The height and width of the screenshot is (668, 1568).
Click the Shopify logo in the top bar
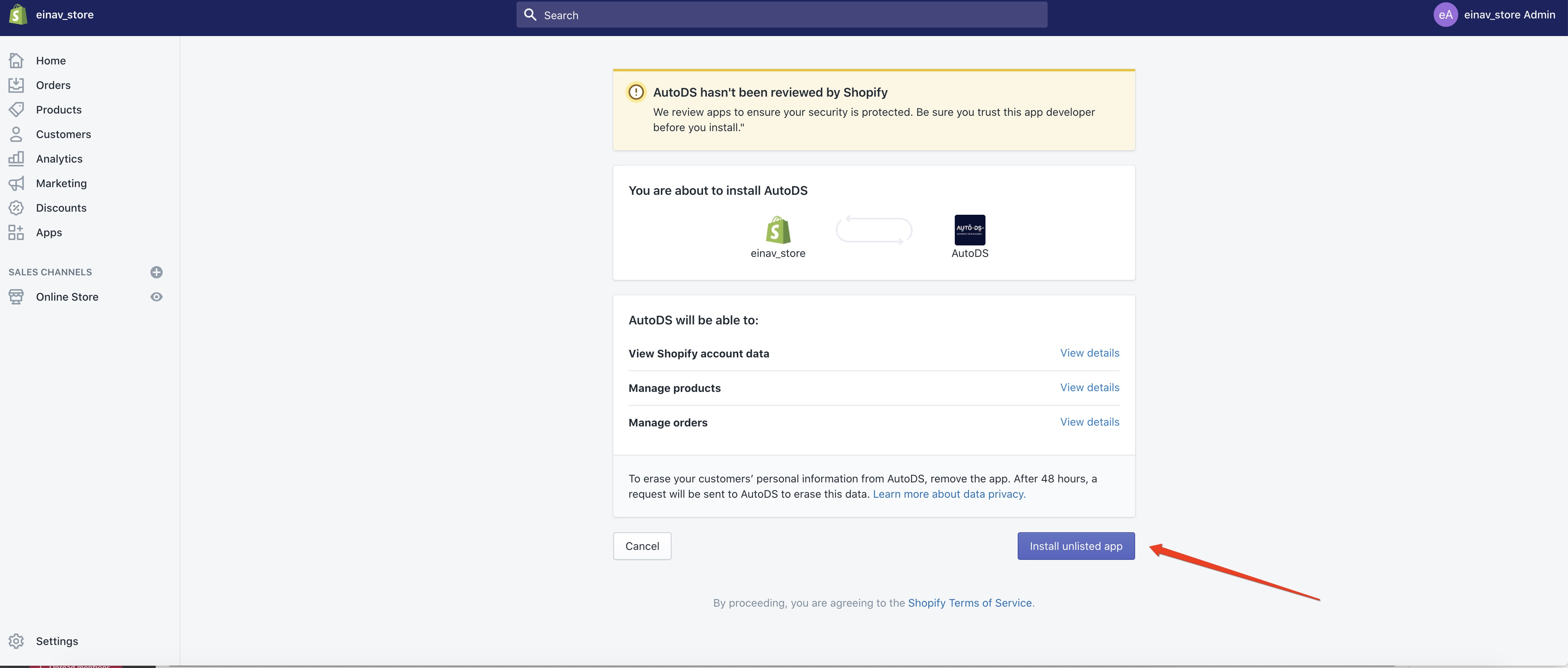tap(18, 15)
